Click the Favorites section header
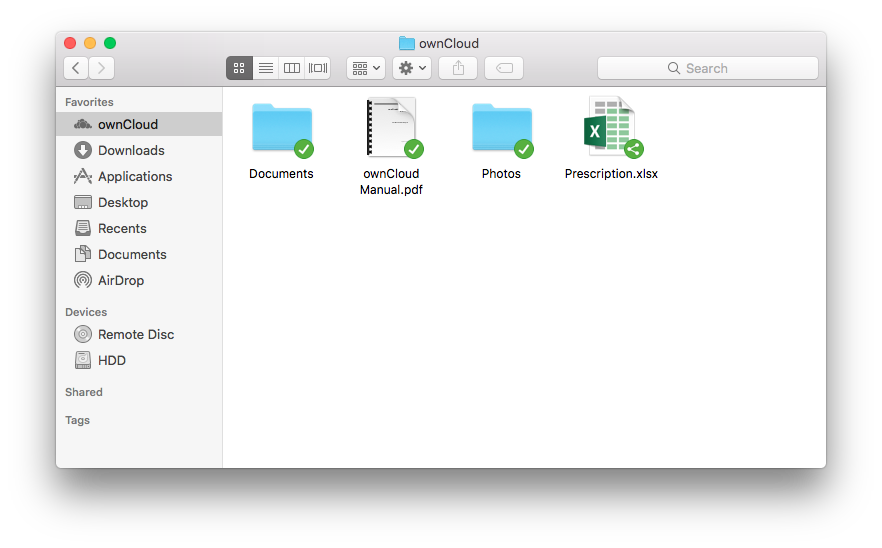This screenshot has height=548, width=882. 89,102
